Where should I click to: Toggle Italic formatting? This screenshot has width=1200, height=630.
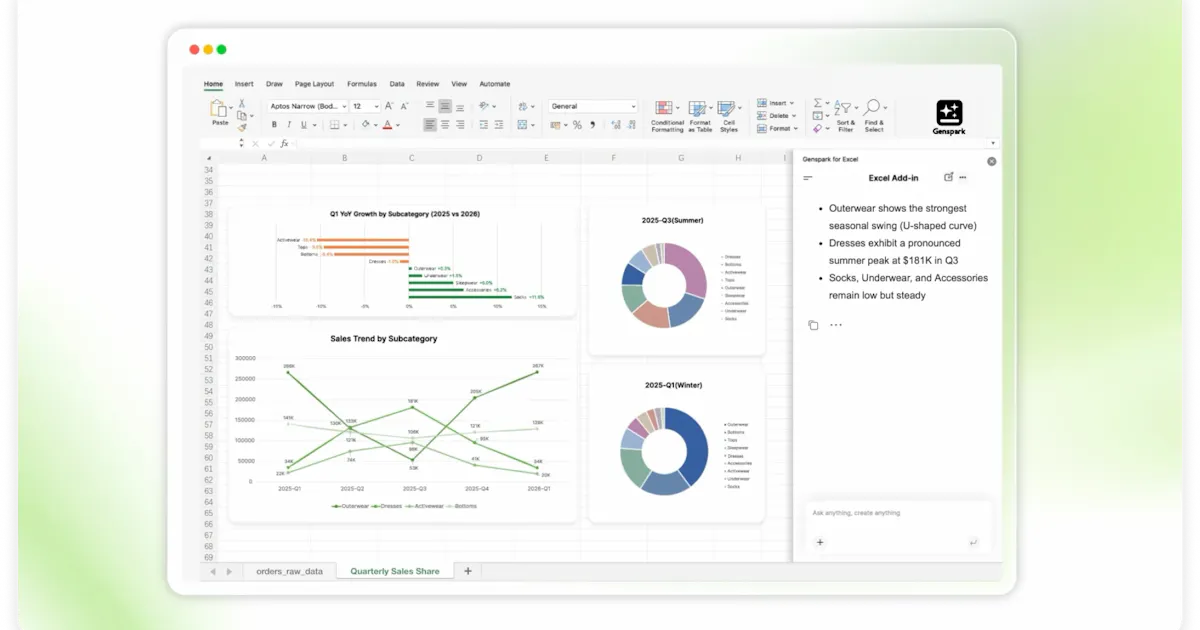click(x=289, y=125)
